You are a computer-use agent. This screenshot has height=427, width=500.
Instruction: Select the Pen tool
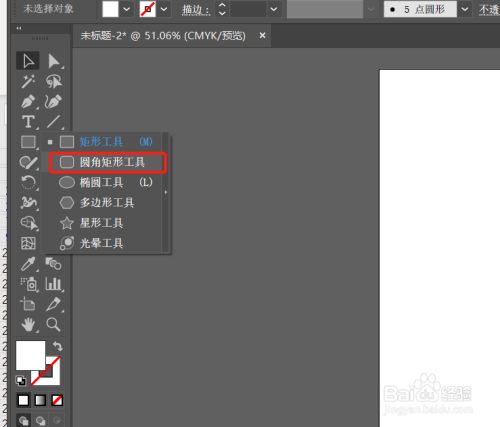[28, 102]
